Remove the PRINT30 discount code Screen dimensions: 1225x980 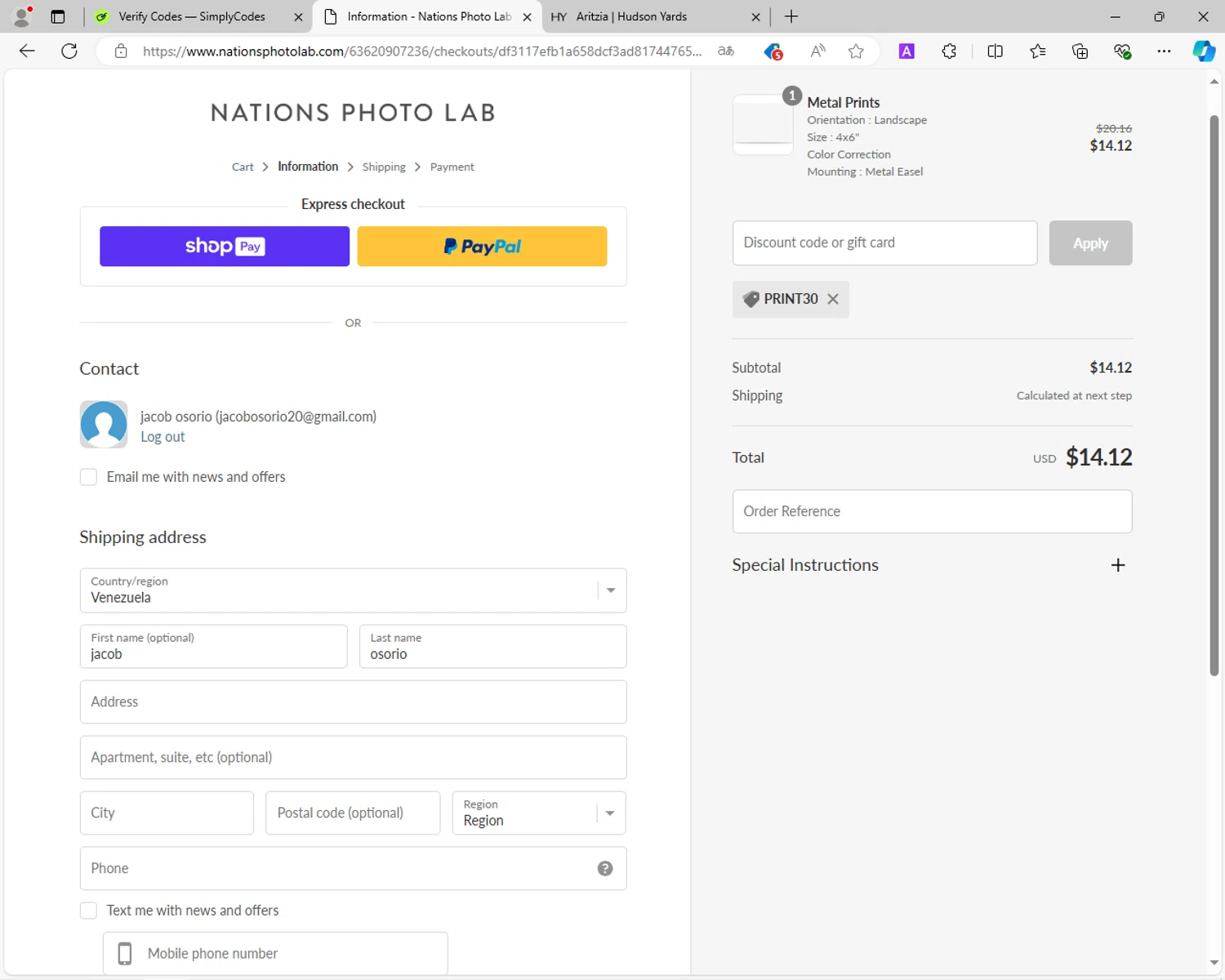tap(833, 299)
